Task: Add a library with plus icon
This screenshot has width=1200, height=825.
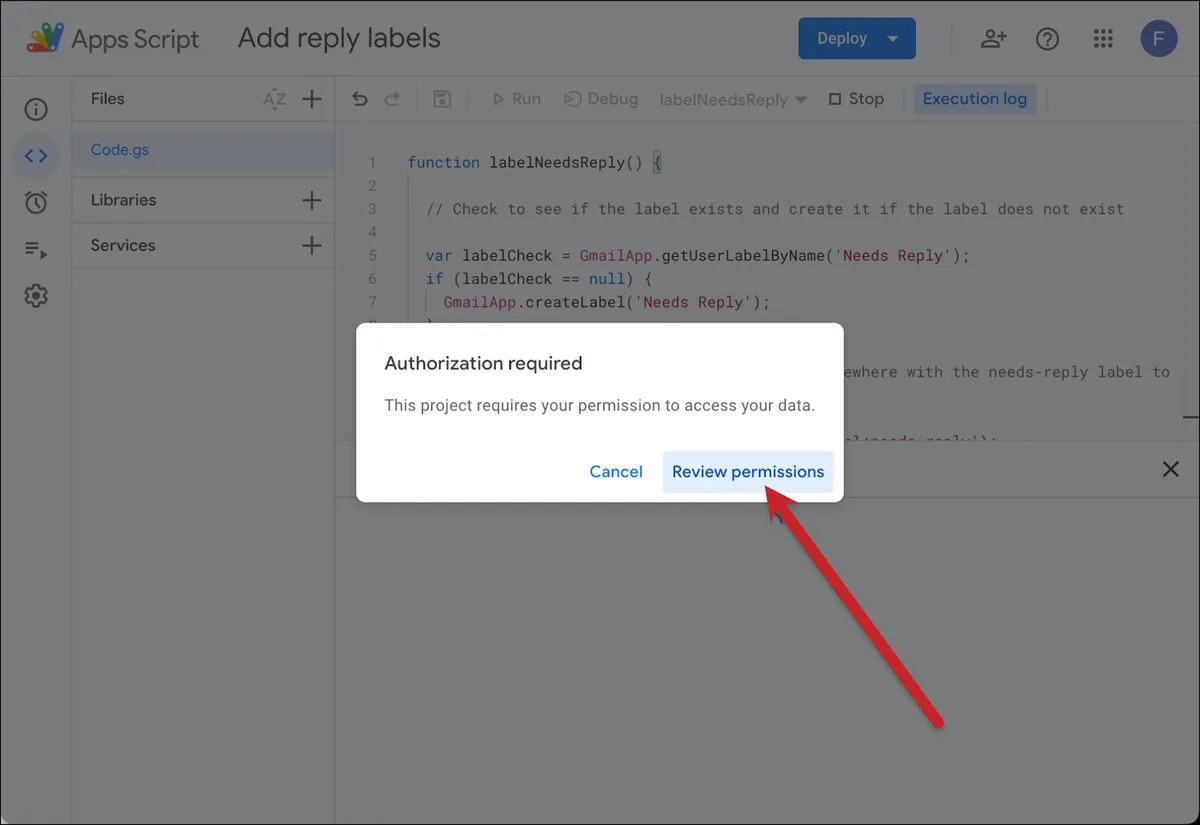Action: (x=312, y=200)
